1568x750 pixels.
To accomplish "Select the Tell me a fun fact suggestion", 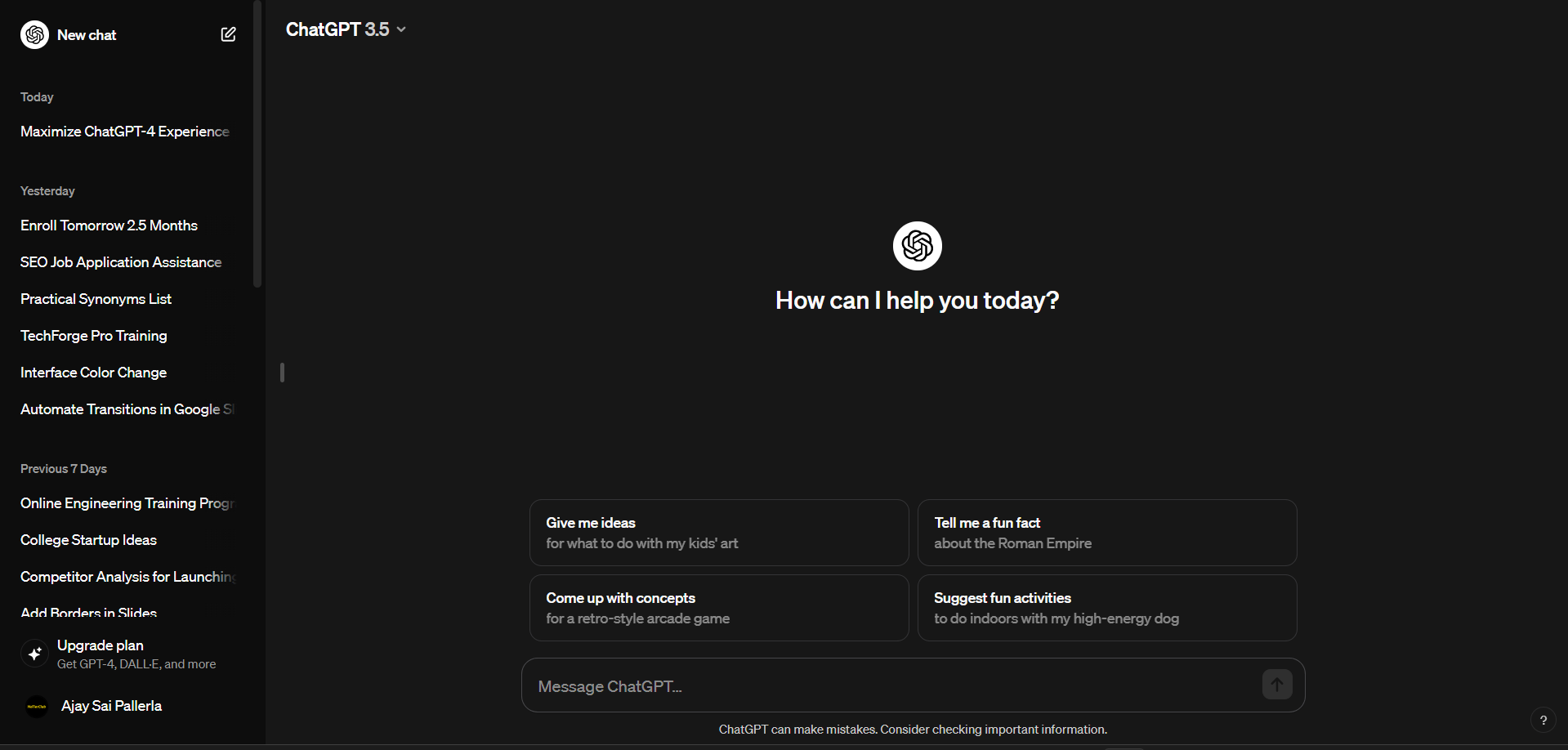I will 1107,533.
